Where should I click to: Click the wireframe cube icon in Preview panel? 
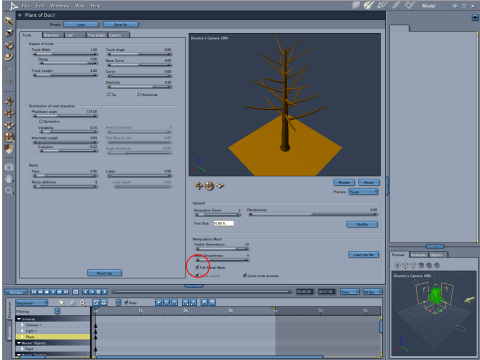(413, 266)
